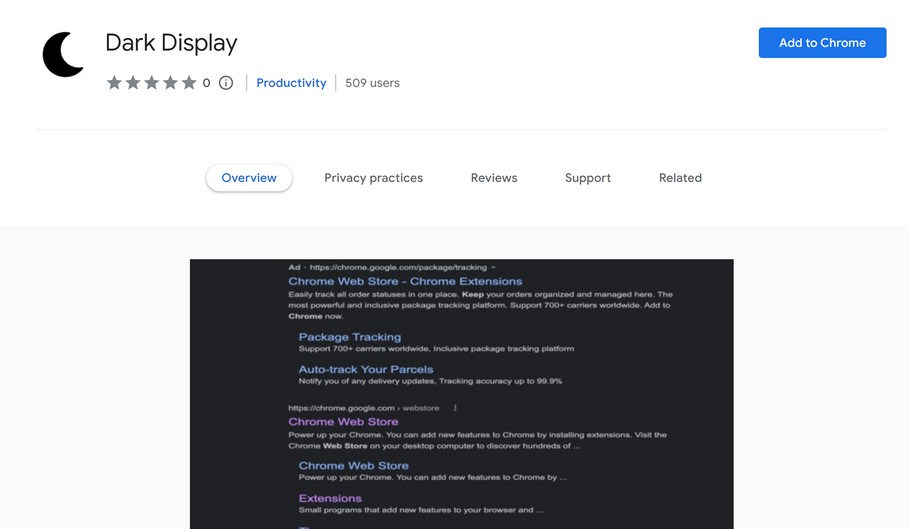Open the rating info icon
909x529 pixels.
(x=226, y=83)
